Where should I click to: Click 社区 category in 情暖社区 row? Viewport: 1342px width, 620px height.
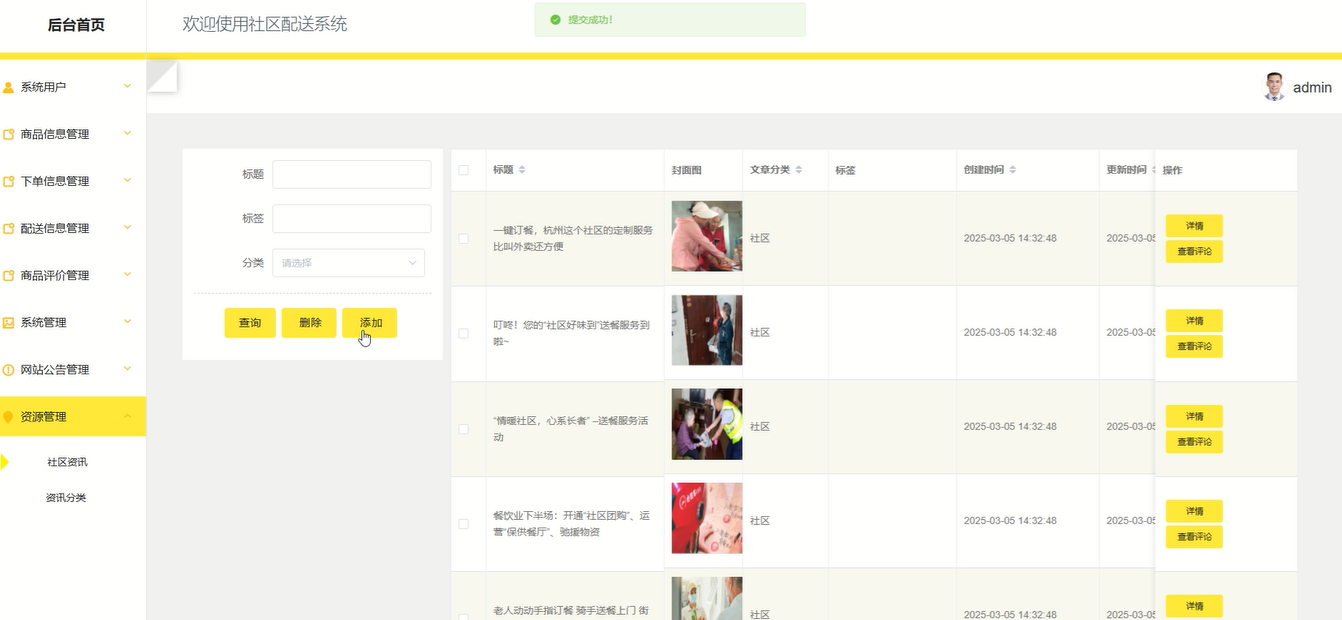point(760,427)
